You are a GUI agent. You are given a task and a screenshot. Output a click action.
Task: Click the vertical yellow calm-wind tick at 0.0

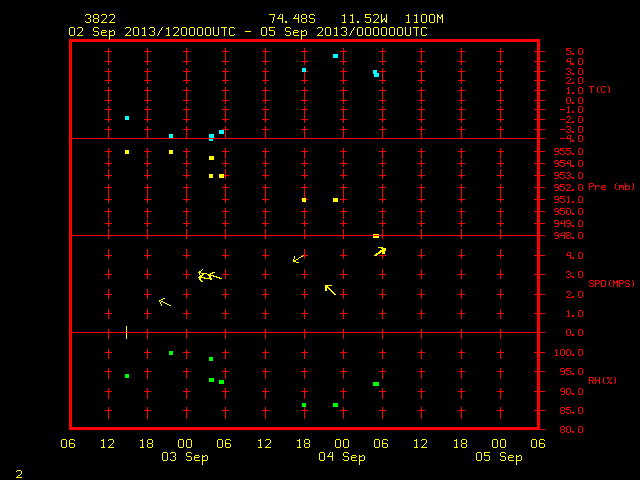point(127,332)
